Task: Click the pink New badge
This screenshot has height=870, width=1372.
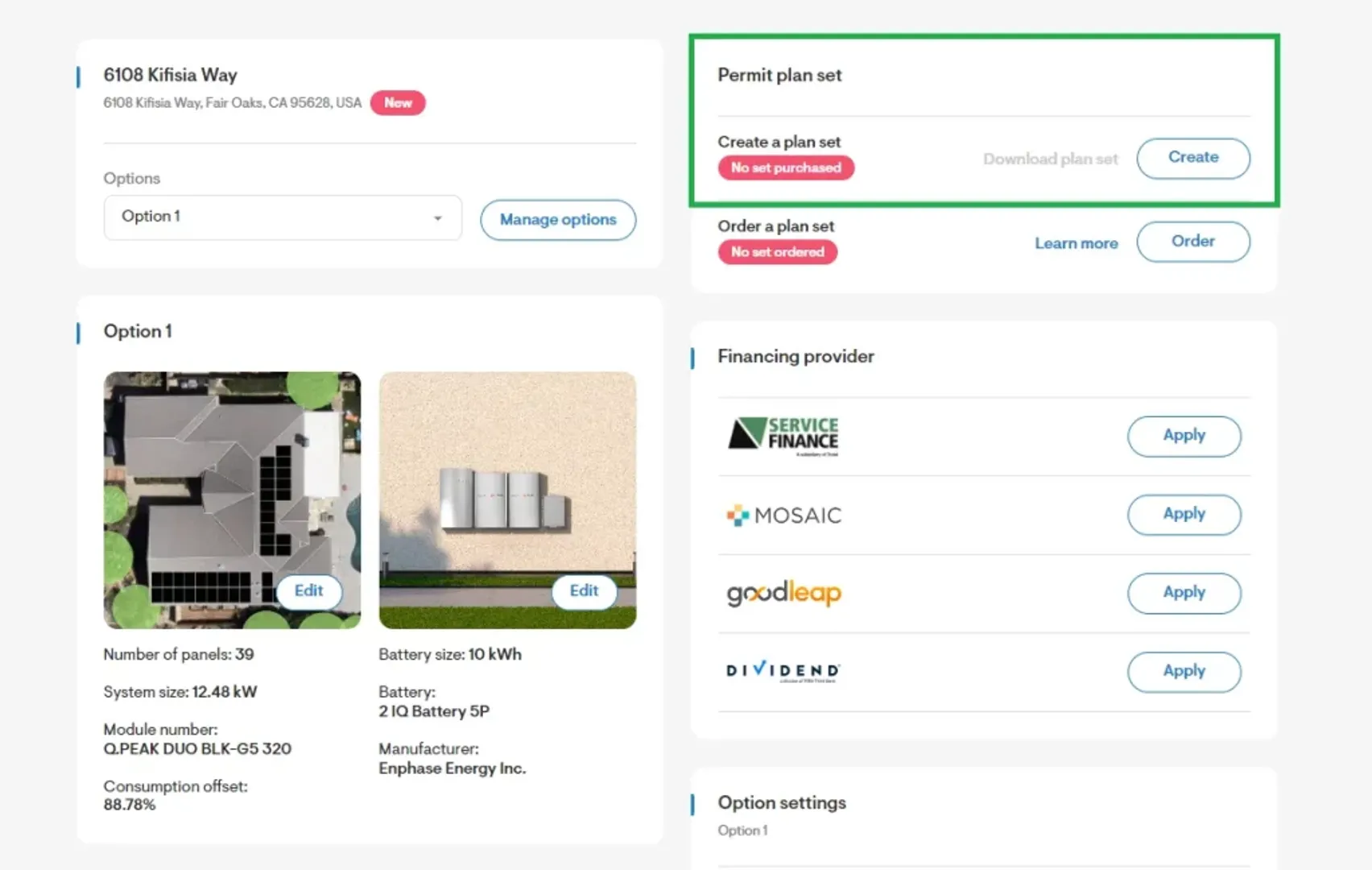Action: pyautogui.click(x=397, y=103)
